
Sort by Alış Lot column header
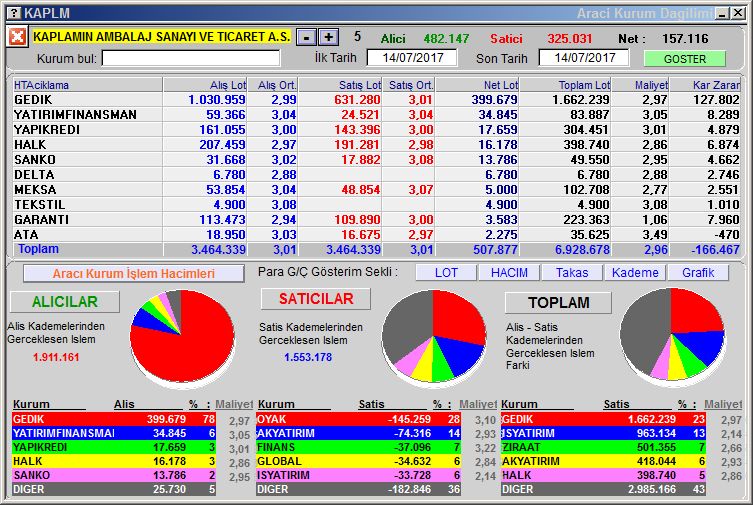point(205,85)
